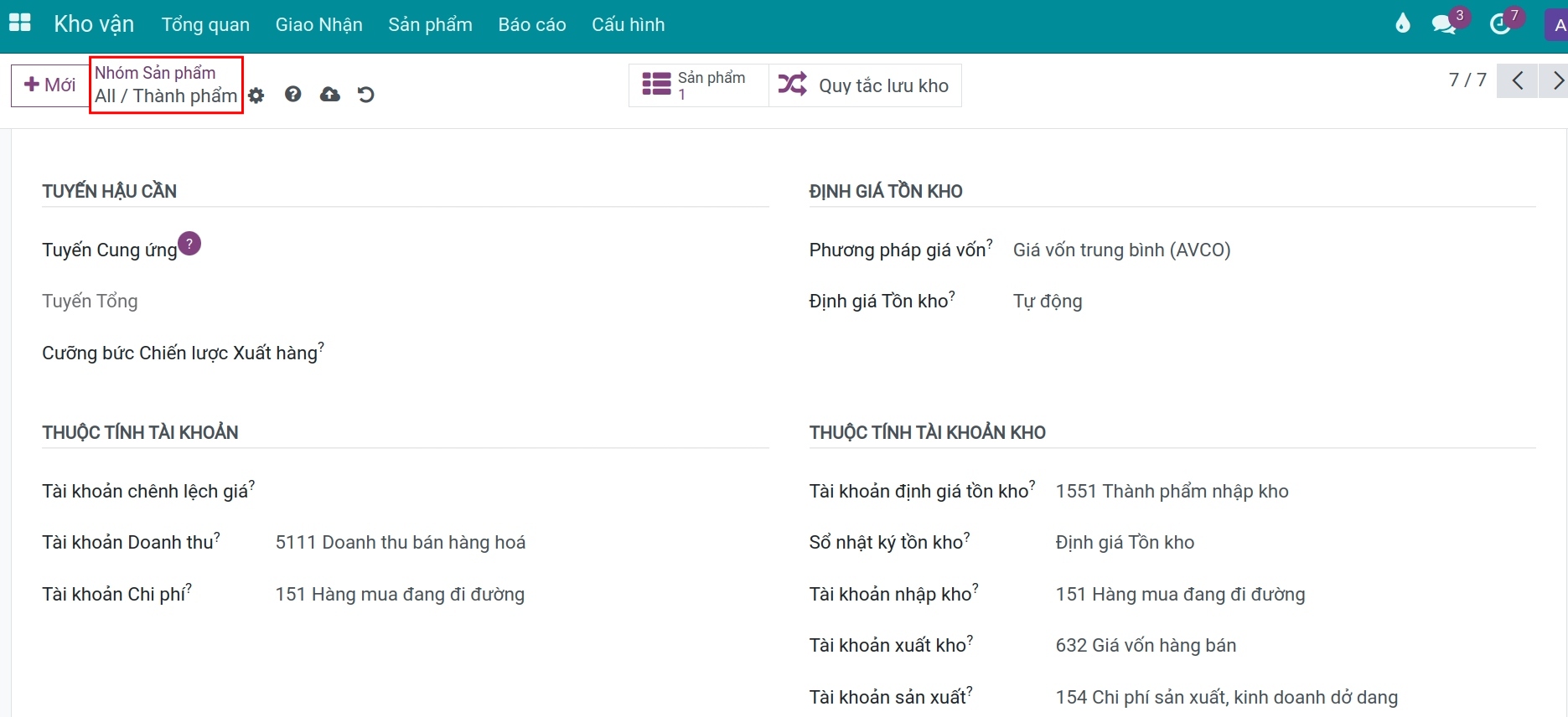Open Báo cáo menu
This screenshot has height=717, width=1568.
(532, 25)
